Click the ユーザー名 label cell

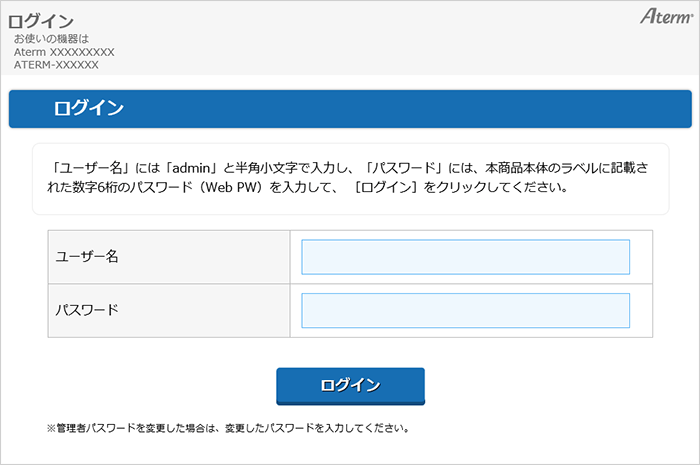[168, 257]
